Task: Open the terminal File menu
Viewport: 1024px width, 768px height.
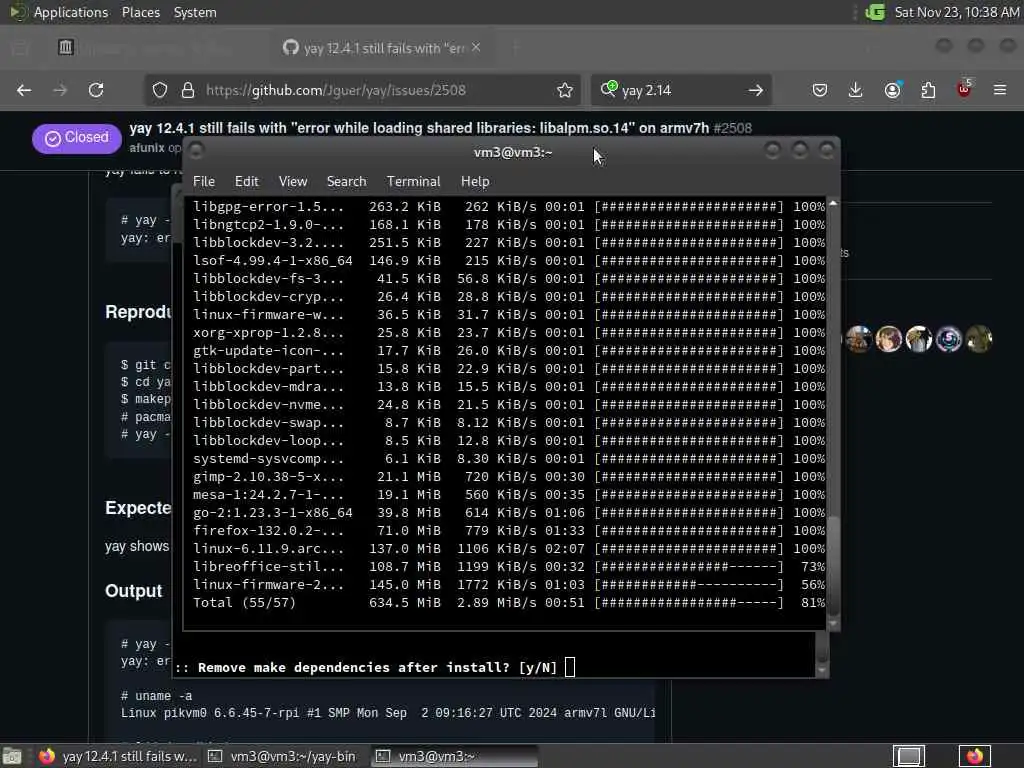Action: [204, 182]
